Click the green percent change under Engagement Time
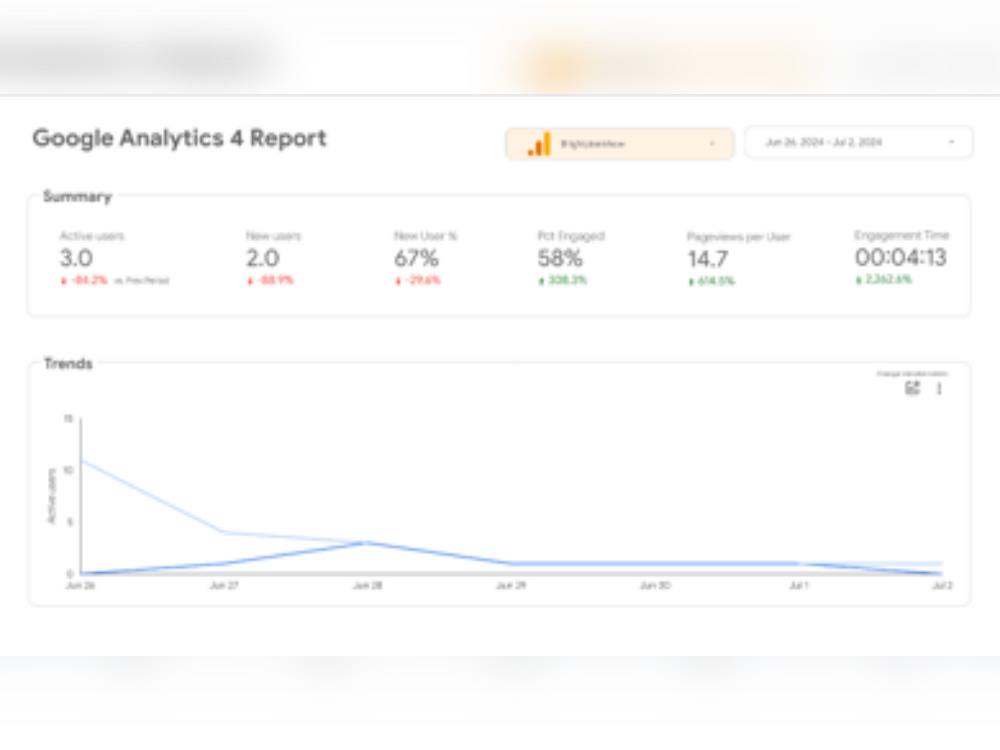This screenshot has width=1000, height=750. point(884,279)
